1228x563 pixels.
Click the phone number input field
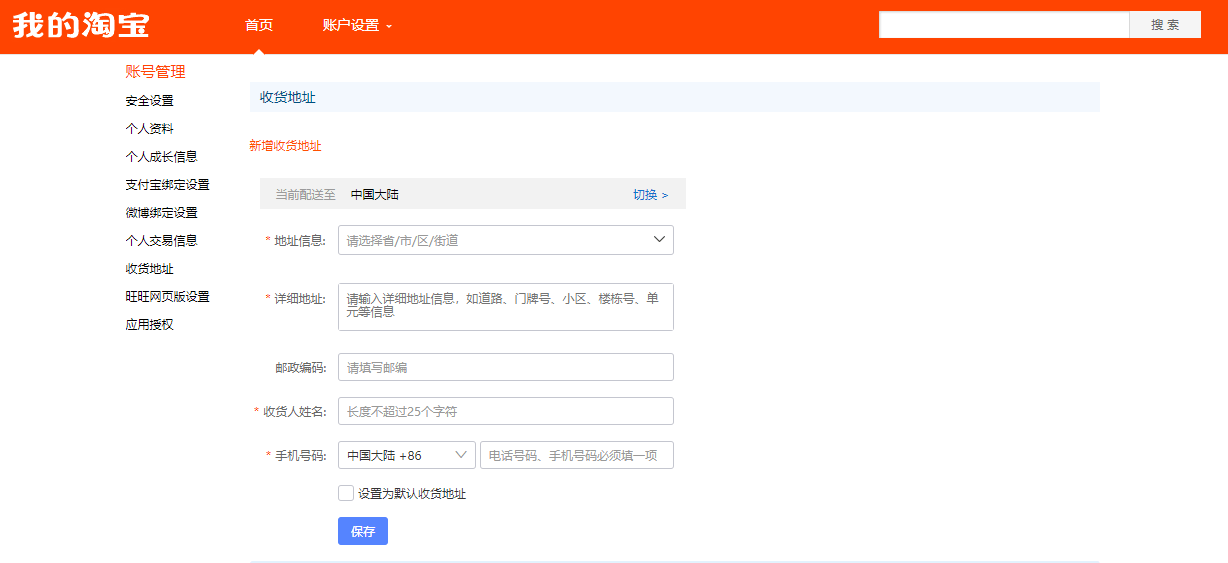click(x=577, y=455)
